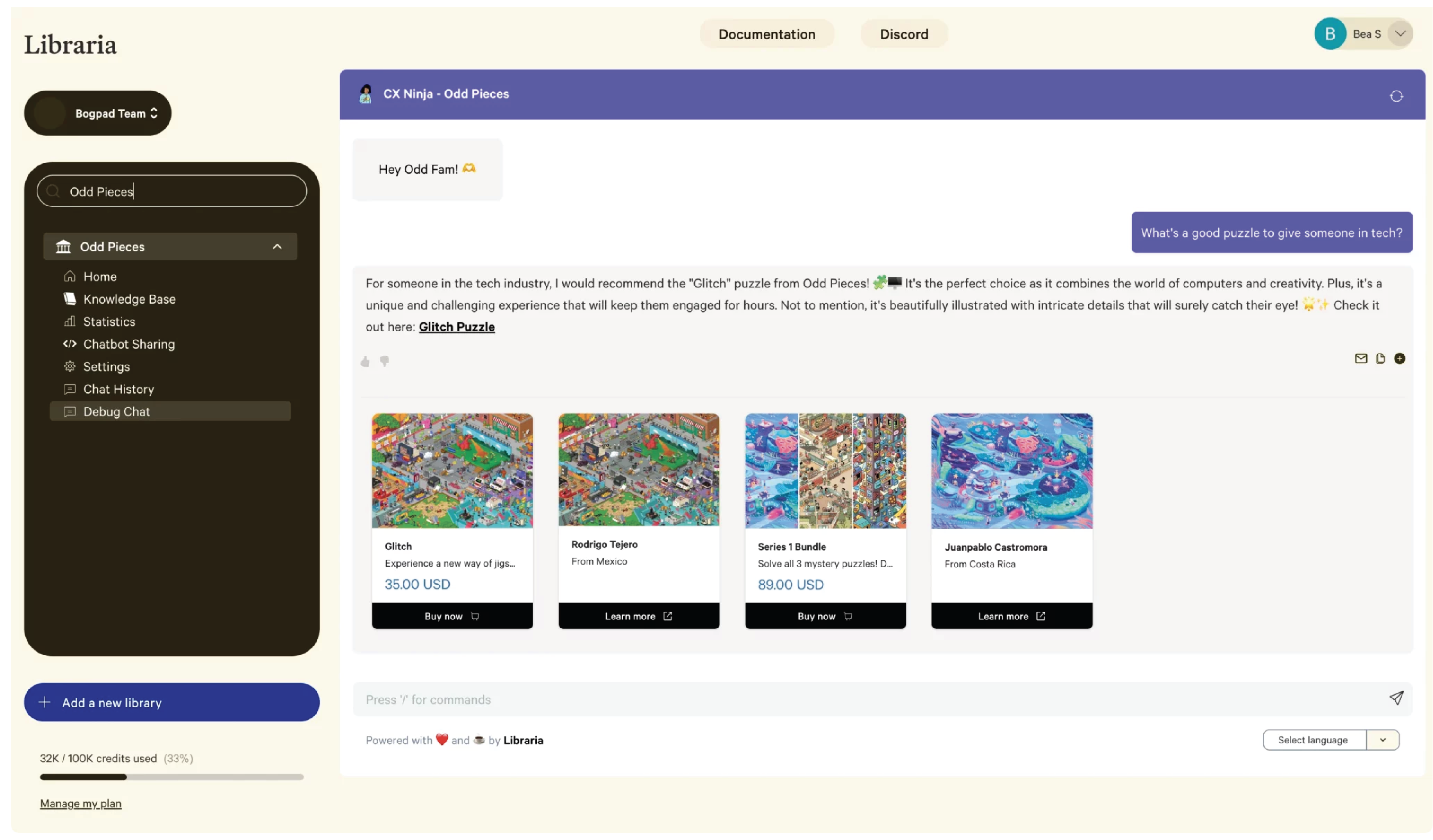Click the email icon below the chatbot answer
This screenshot has width=1433, height=840.
(1361, 358)
